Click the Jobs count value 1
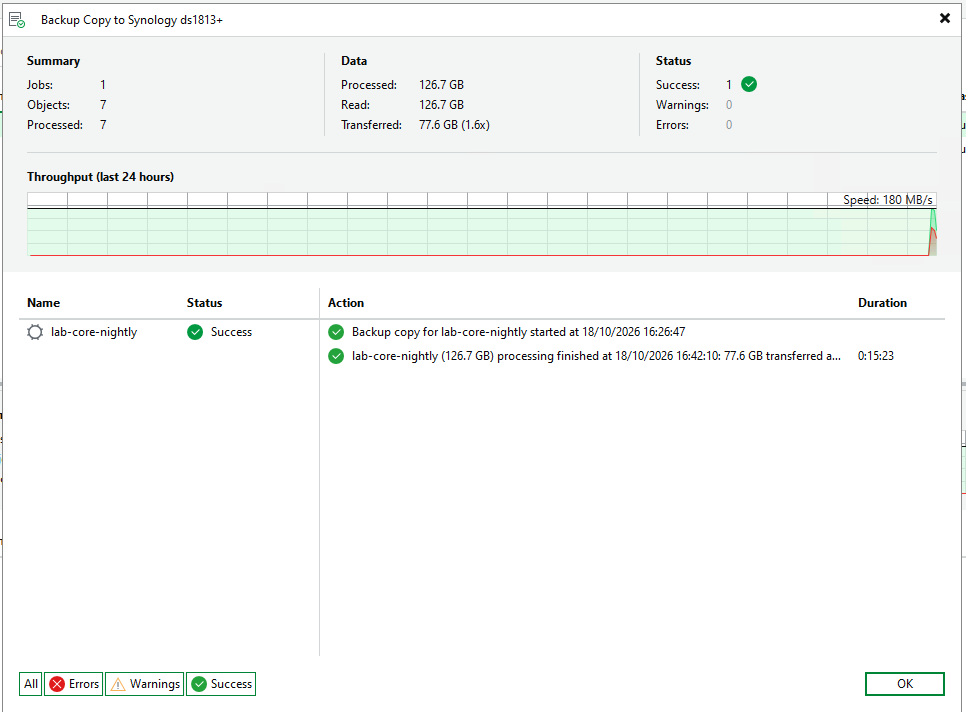Viewport: 966px width, 712px height. point(103,85)
